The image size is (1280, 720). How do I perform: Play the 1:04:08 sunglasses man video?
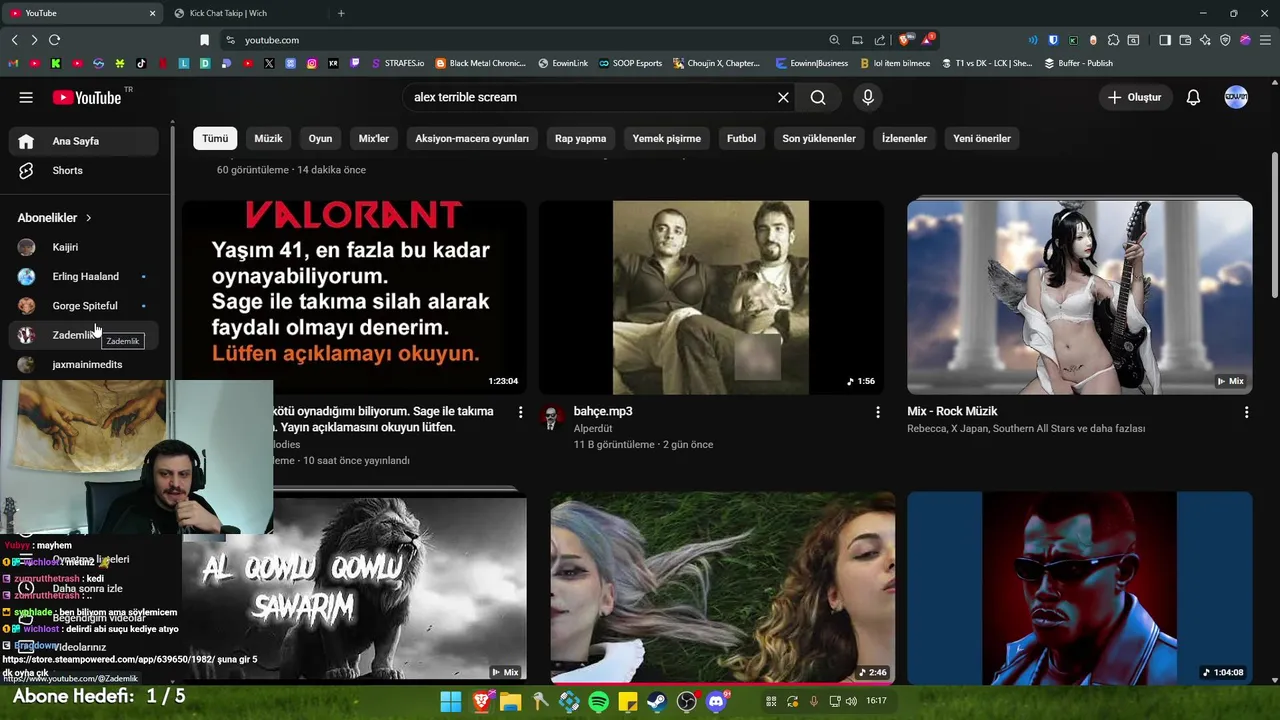pos(1080,588)
